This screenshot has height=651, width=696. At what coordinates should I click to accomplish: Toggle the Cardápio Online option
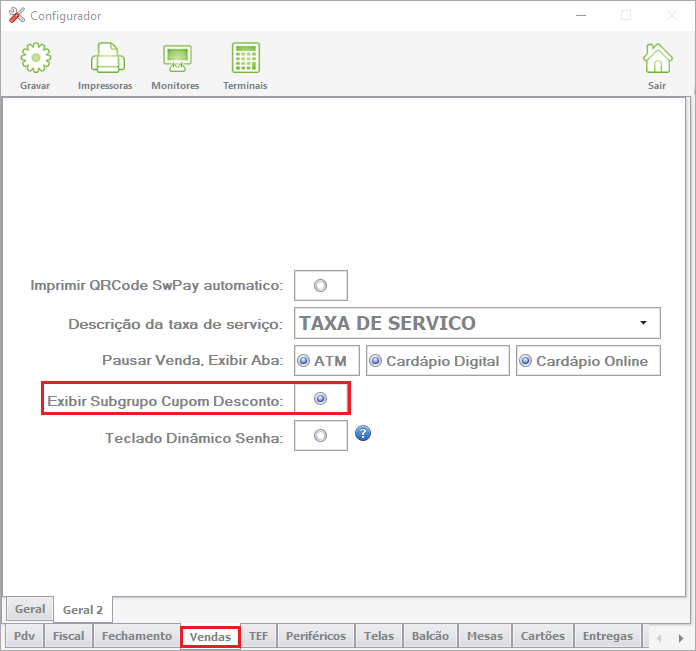526,361
